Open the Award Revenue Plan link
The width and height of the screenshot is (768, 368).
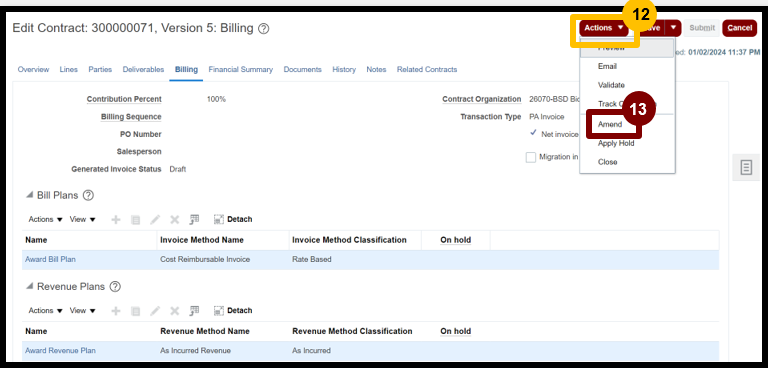click(x=60, y=350)
